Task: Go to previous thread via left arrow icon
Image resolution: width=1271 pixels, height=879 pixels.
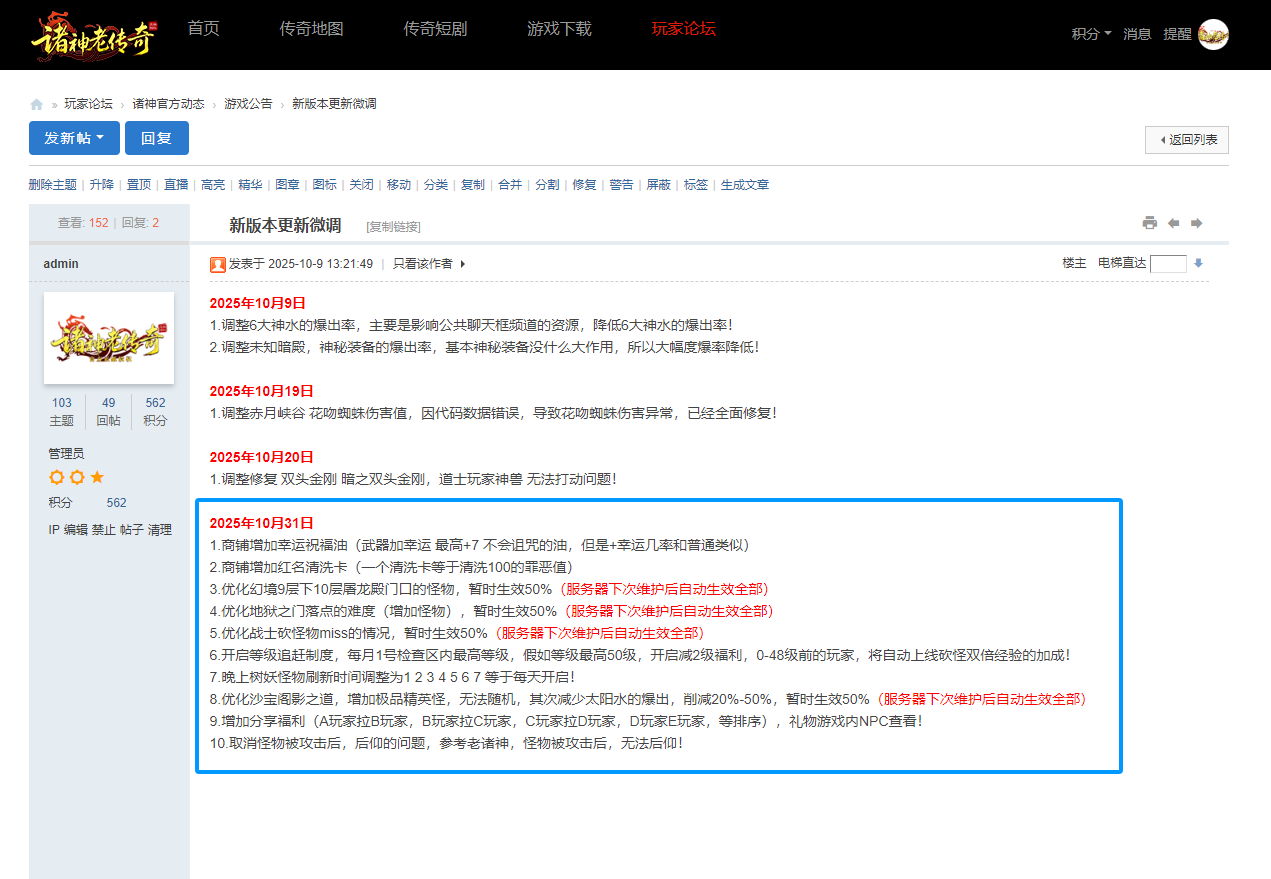Action: (x=1172, y=223)
